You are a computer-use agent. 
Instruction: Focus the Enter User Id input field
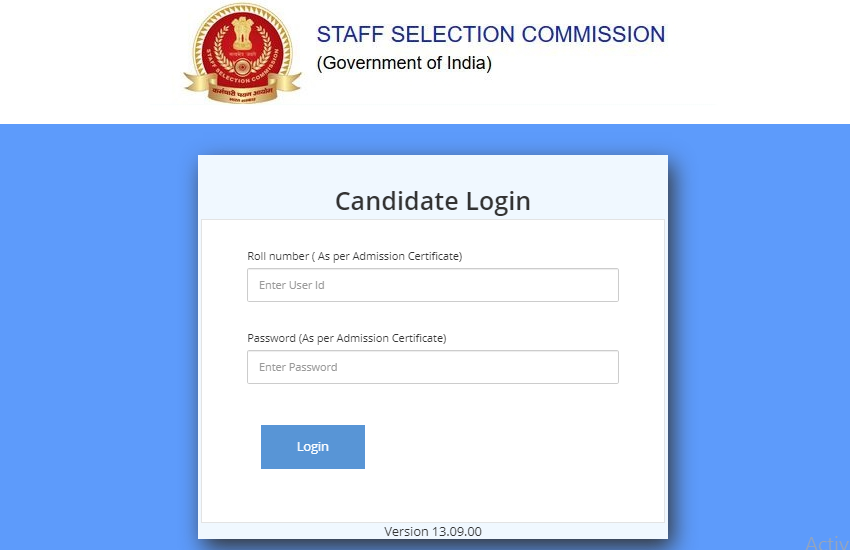[x=432, y=285]
